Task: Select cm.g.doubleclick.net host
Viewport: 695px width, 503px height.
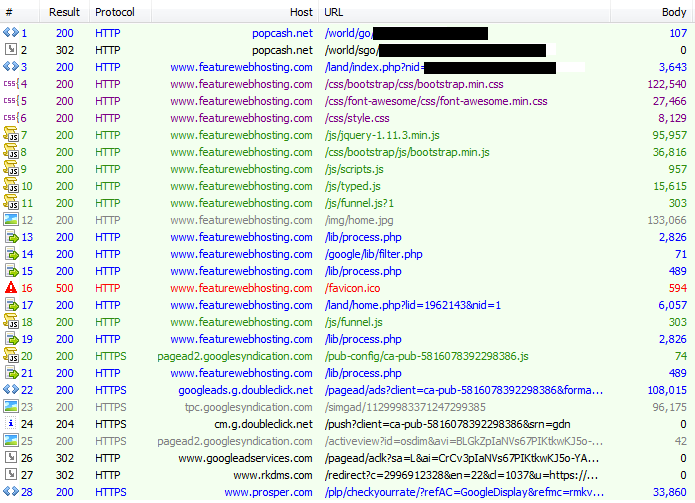Action: coord(263,424)
